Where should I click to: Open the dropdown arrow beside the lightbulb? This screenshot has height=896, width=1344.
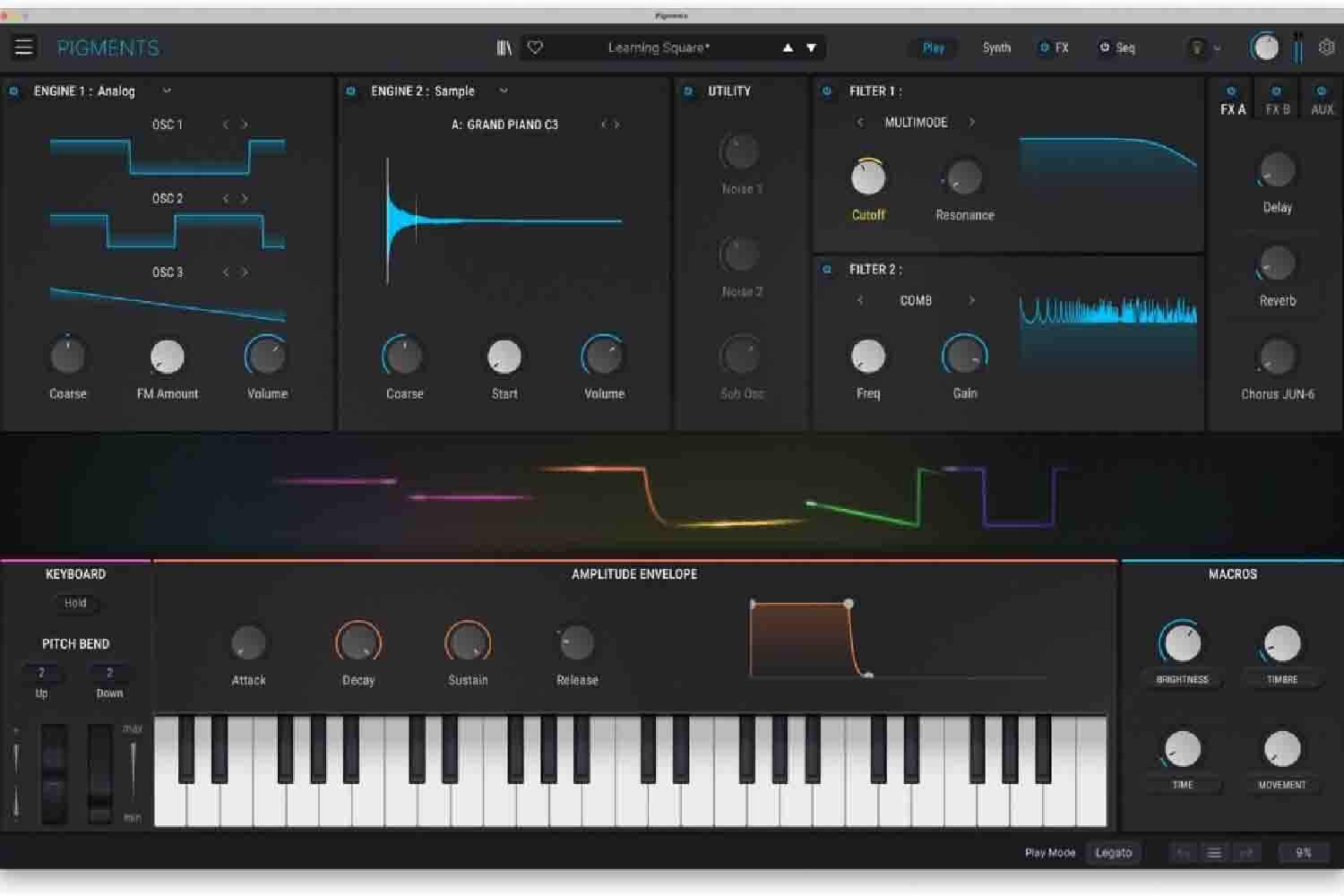point(1217,48)
